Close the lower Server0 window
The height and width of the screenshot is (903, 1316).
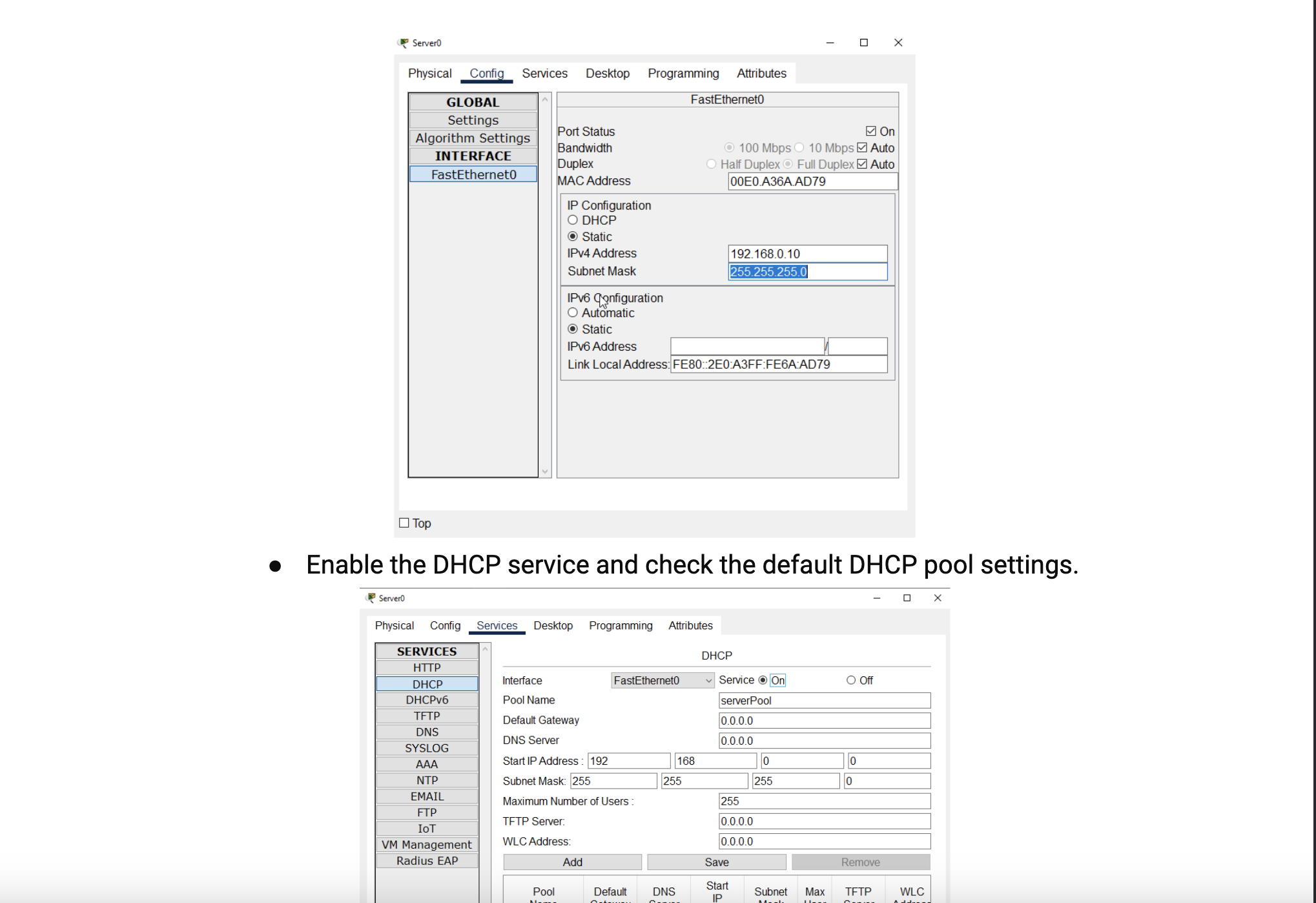coord(938,598)
